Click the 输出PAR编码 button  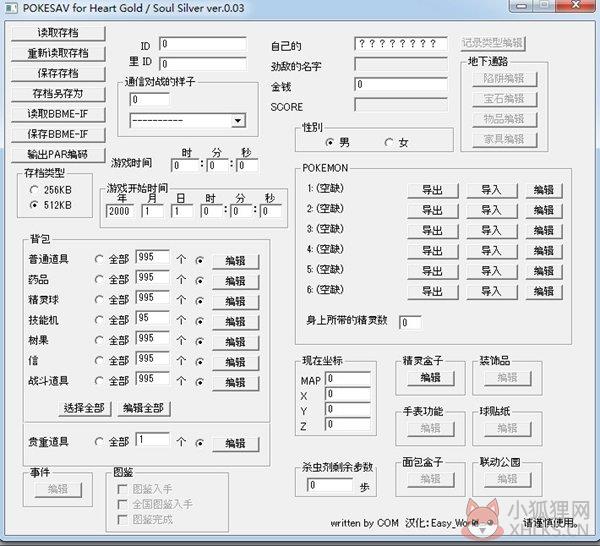coord(58,155)
